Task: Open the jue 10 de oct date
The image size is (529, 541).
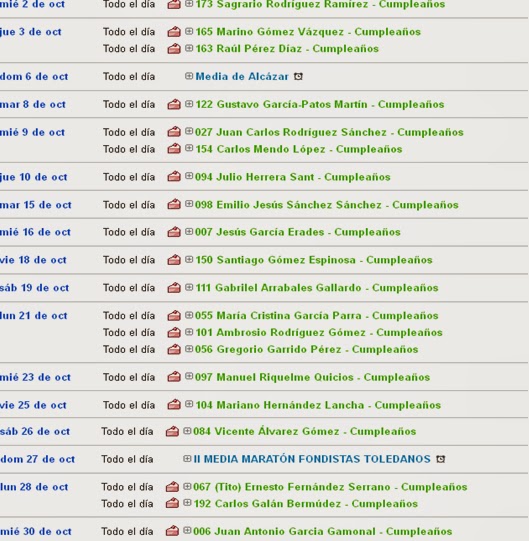Action: 34,177
